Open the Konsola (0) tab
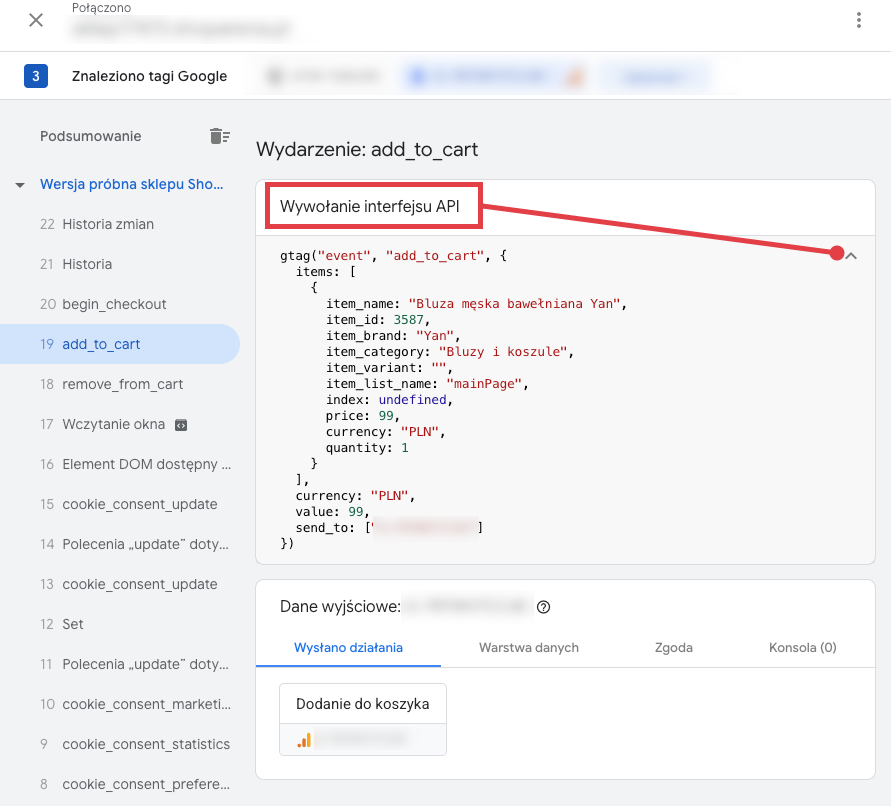The height and width of the screenshot is (806, 891). 802,647
